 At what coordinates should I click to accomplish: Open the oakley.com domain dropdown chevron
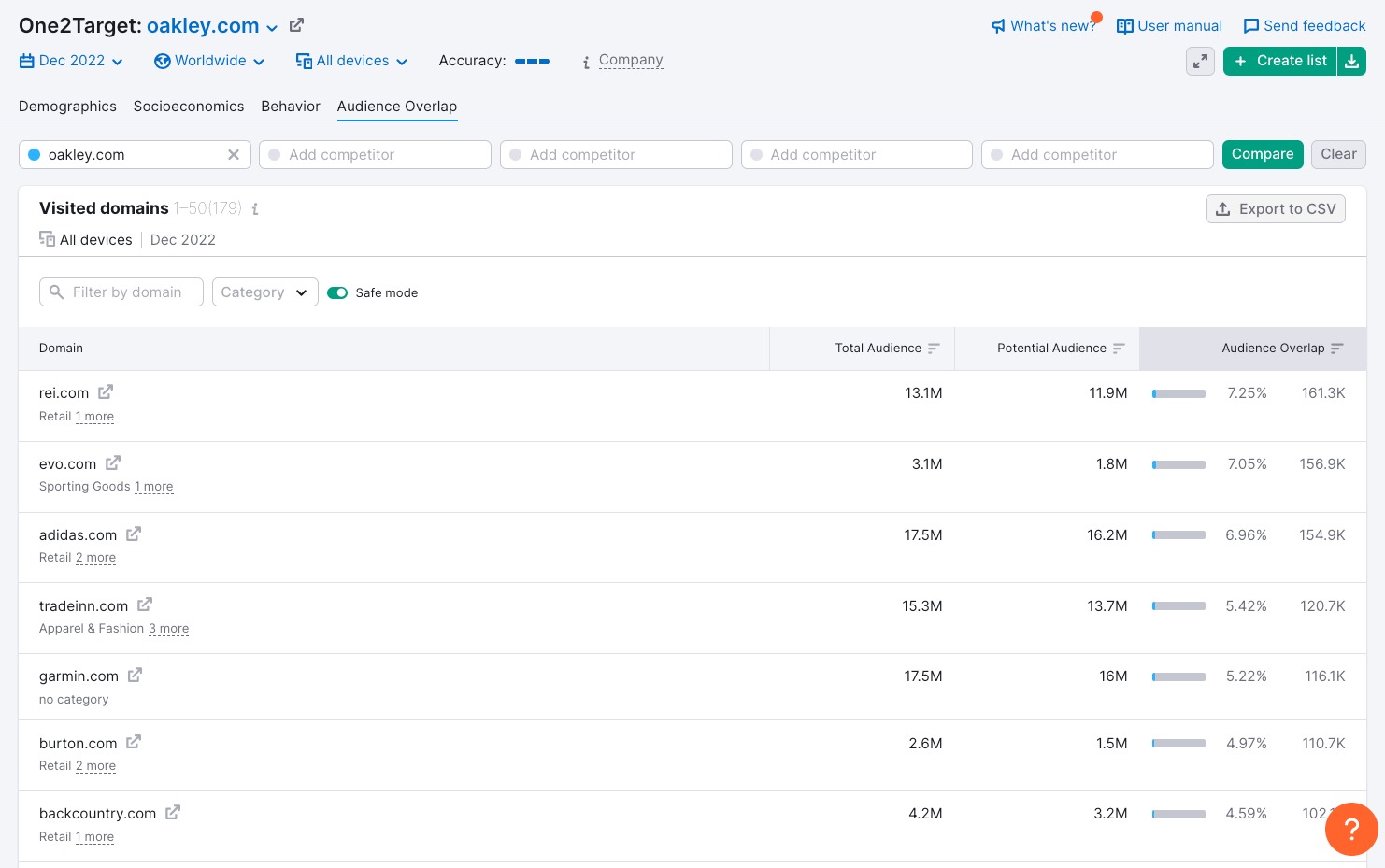point(272,28)
